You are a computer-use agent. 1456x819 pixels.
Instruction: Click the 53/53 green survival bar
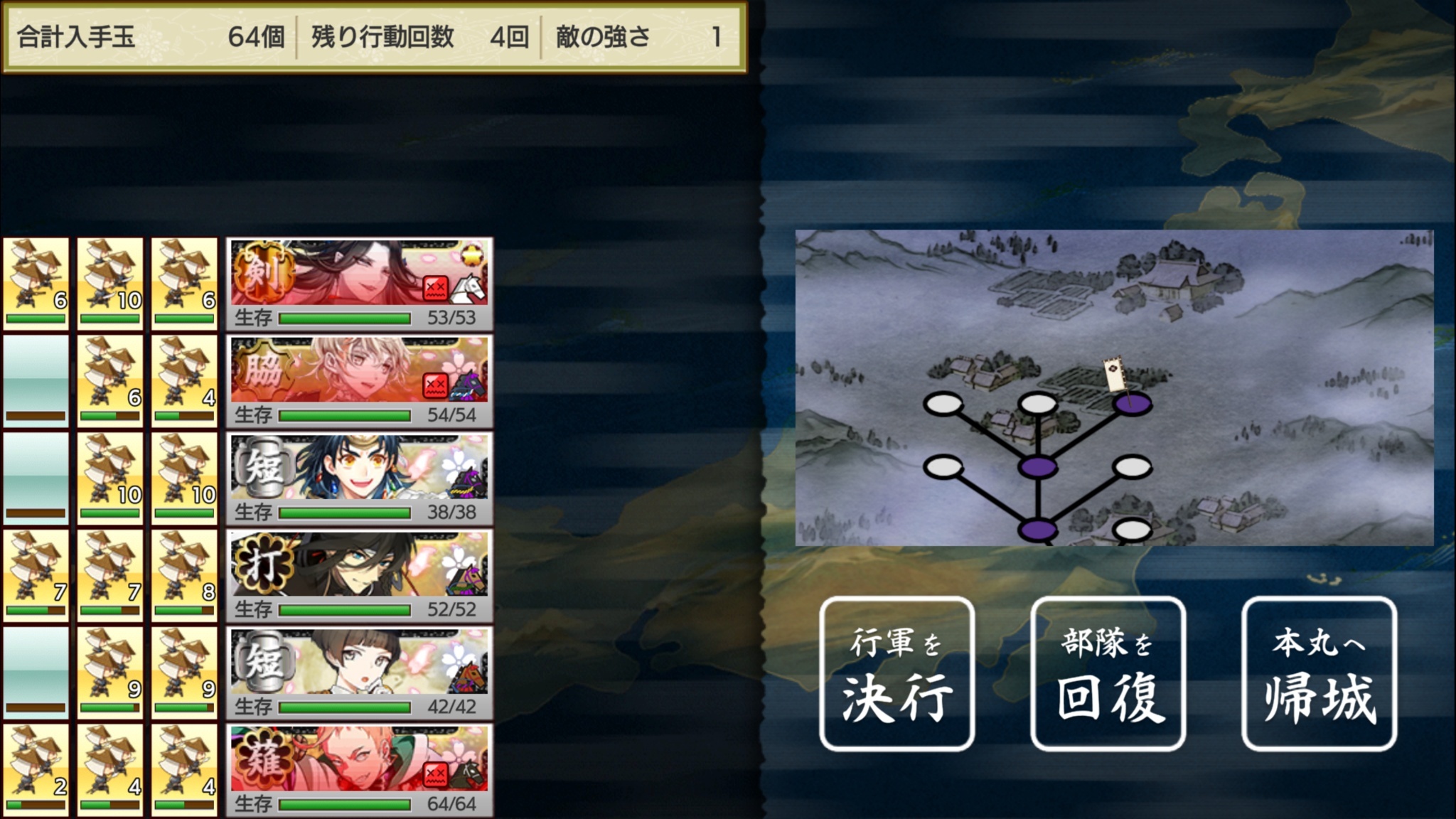point(345,318)
